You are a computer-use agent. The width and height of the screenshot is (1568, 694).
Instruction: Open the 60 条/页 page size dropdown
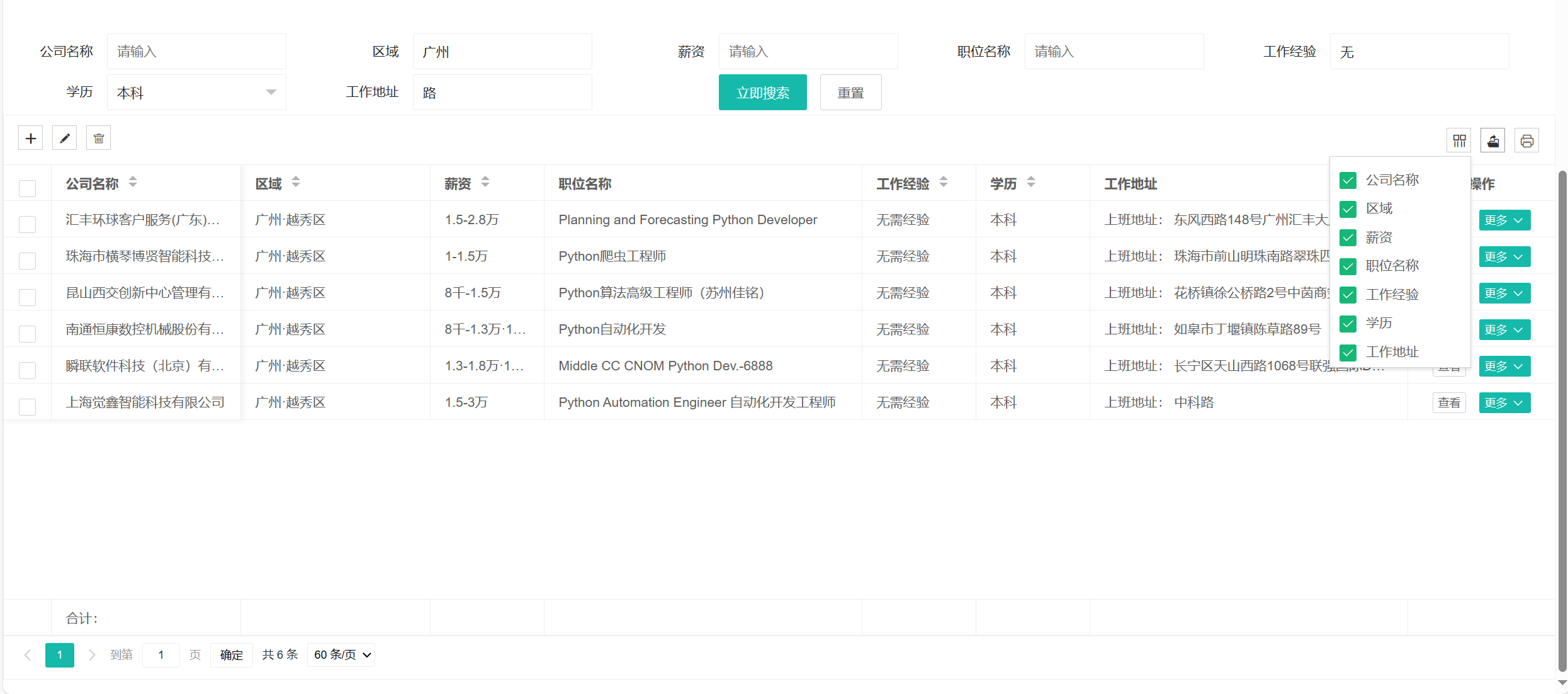(341, 655)
